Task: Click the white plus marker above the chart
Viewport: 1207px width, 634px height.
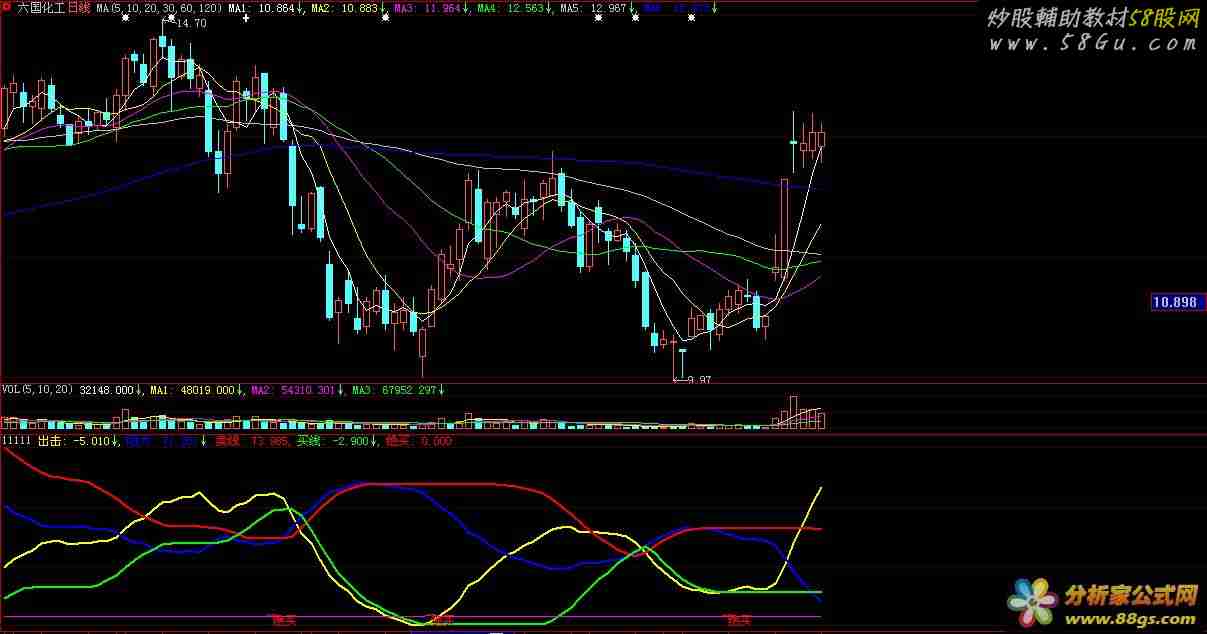Action: click(245, 18)
